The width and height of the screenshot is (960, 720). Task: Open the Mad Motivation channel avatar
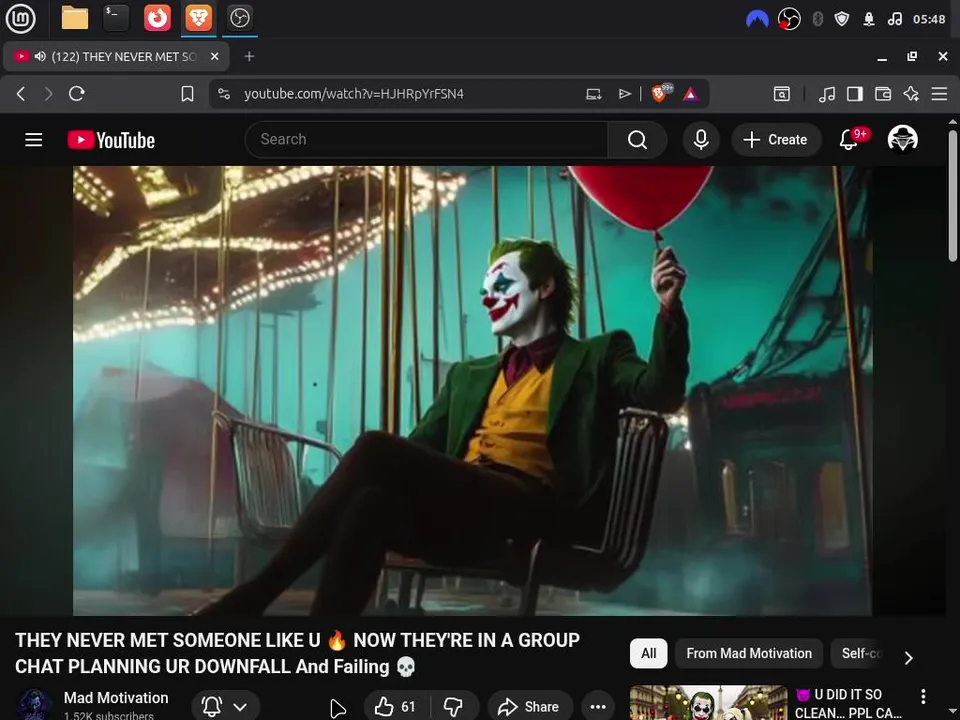point(34,704)
